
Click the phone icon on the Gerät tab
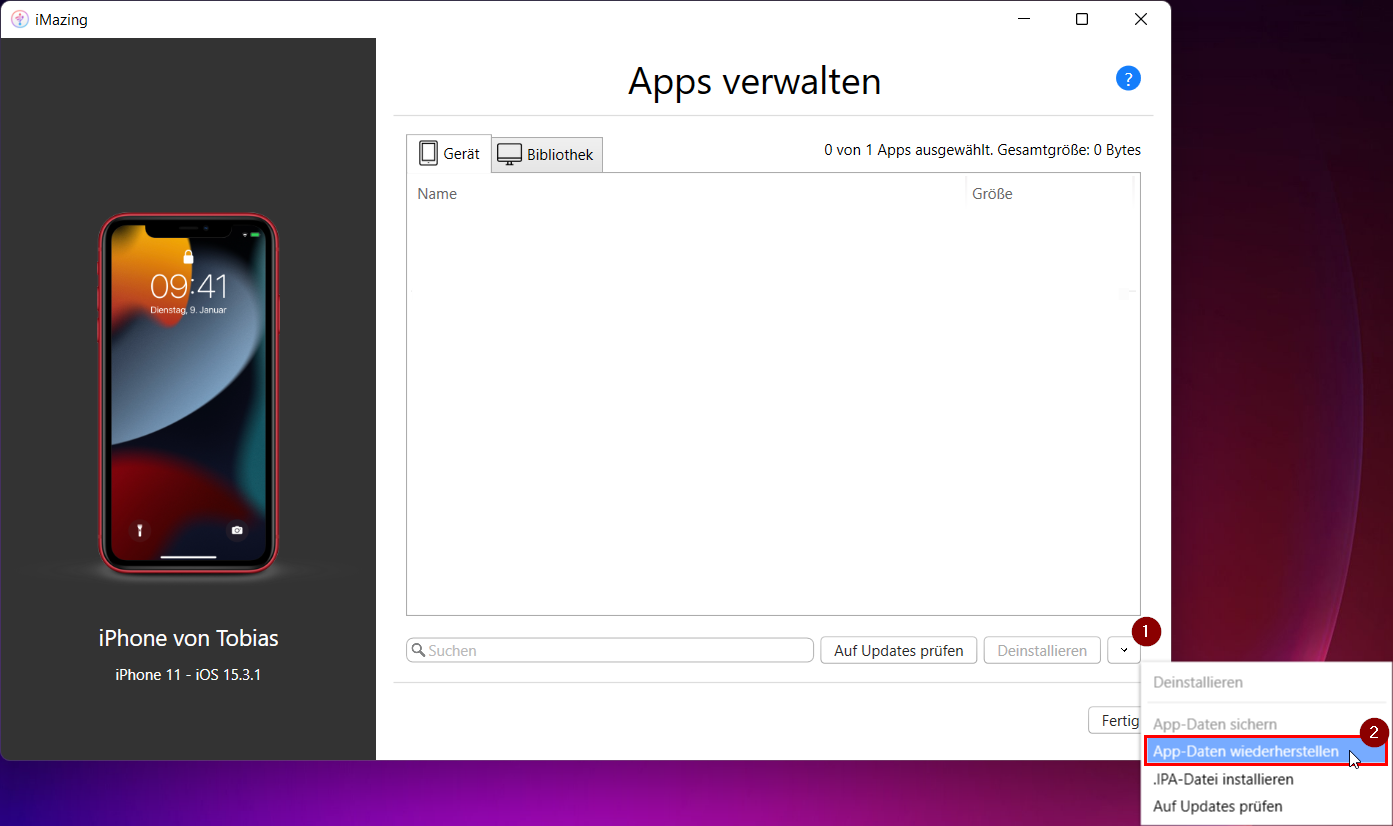click(x=429, y=153)
